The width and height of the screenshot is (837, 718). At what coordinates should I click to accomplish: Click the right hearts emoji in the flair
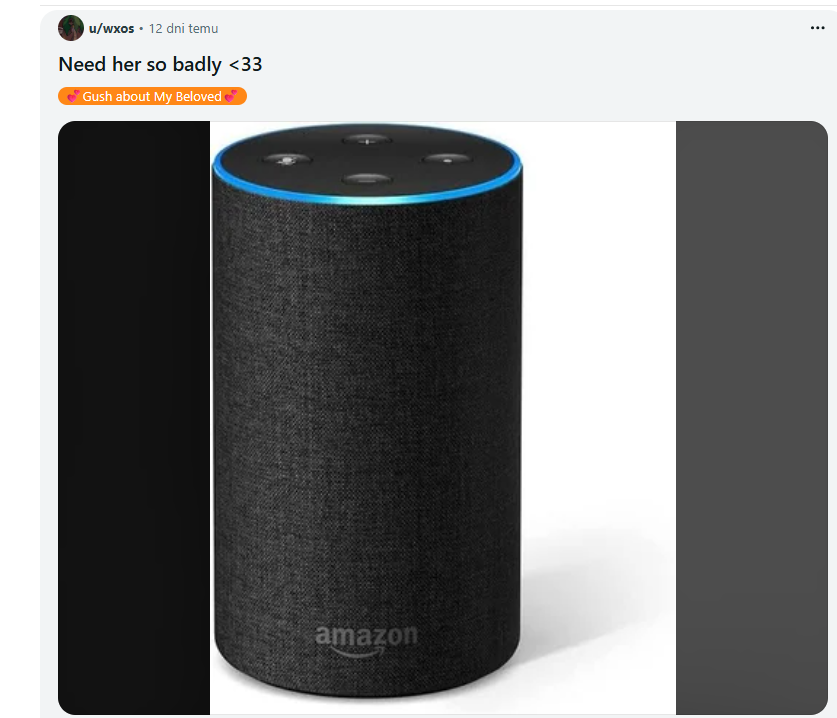[x=231, y=96]
